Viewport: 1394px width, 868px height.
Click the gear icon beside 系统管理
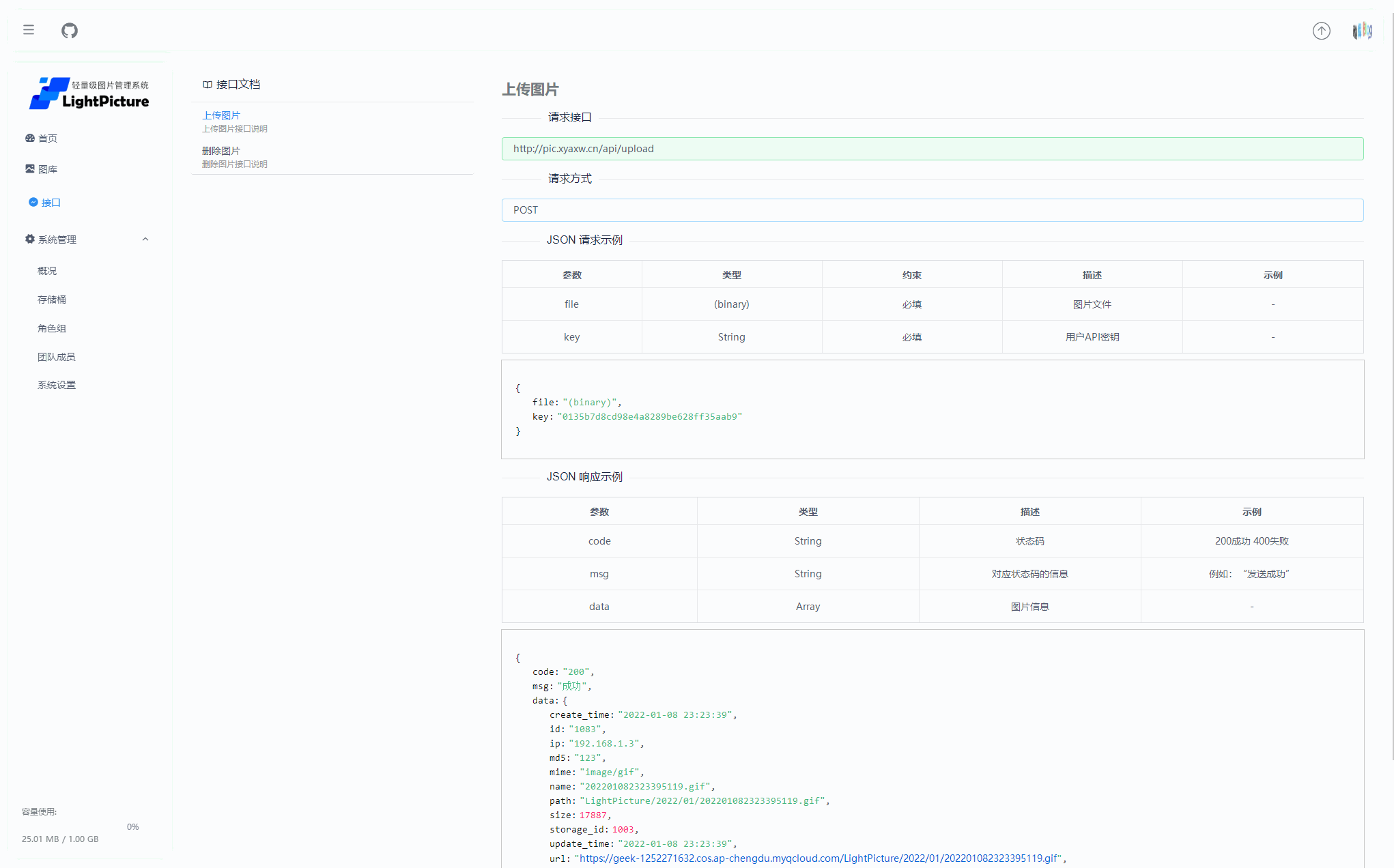coord(30,239)
